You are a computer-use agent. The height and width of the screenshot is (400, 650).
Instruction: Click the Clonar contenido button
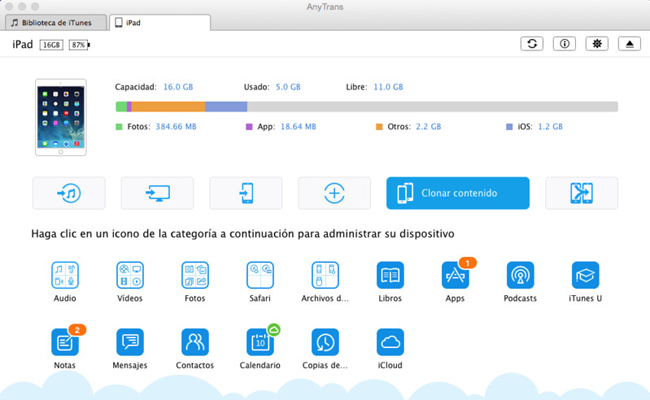tap(457, 193)
